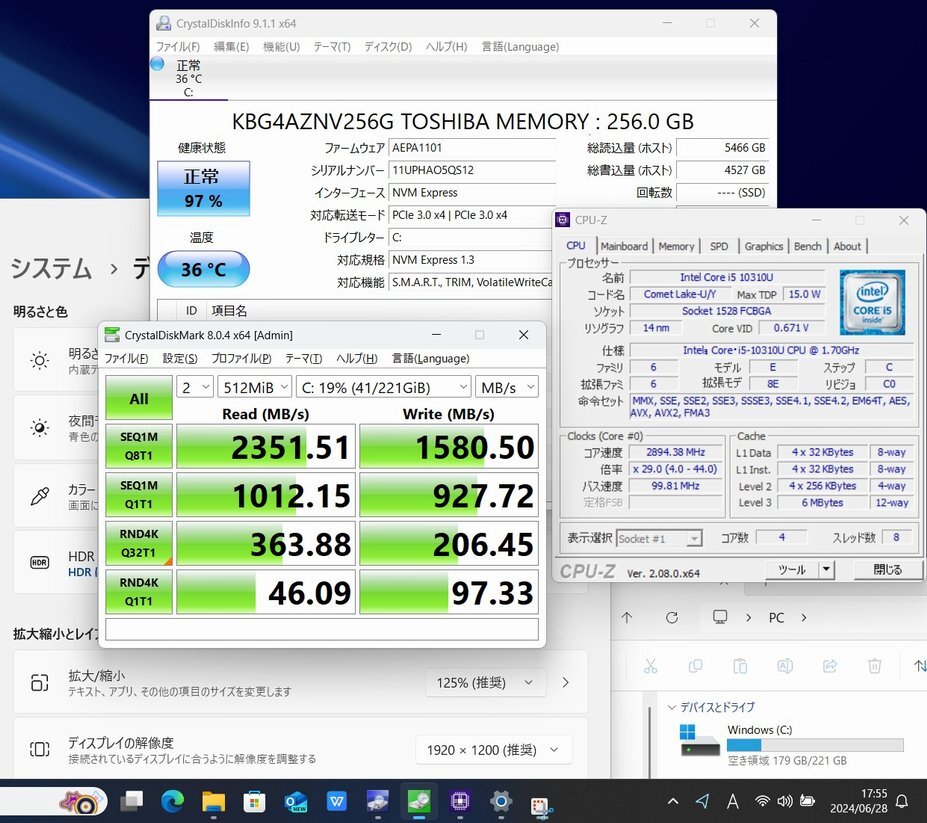Image resolution: width=927 pixels, height=823 pixels.
Task: Open File Explorer from the taskbar
Action: coord(213,802)
